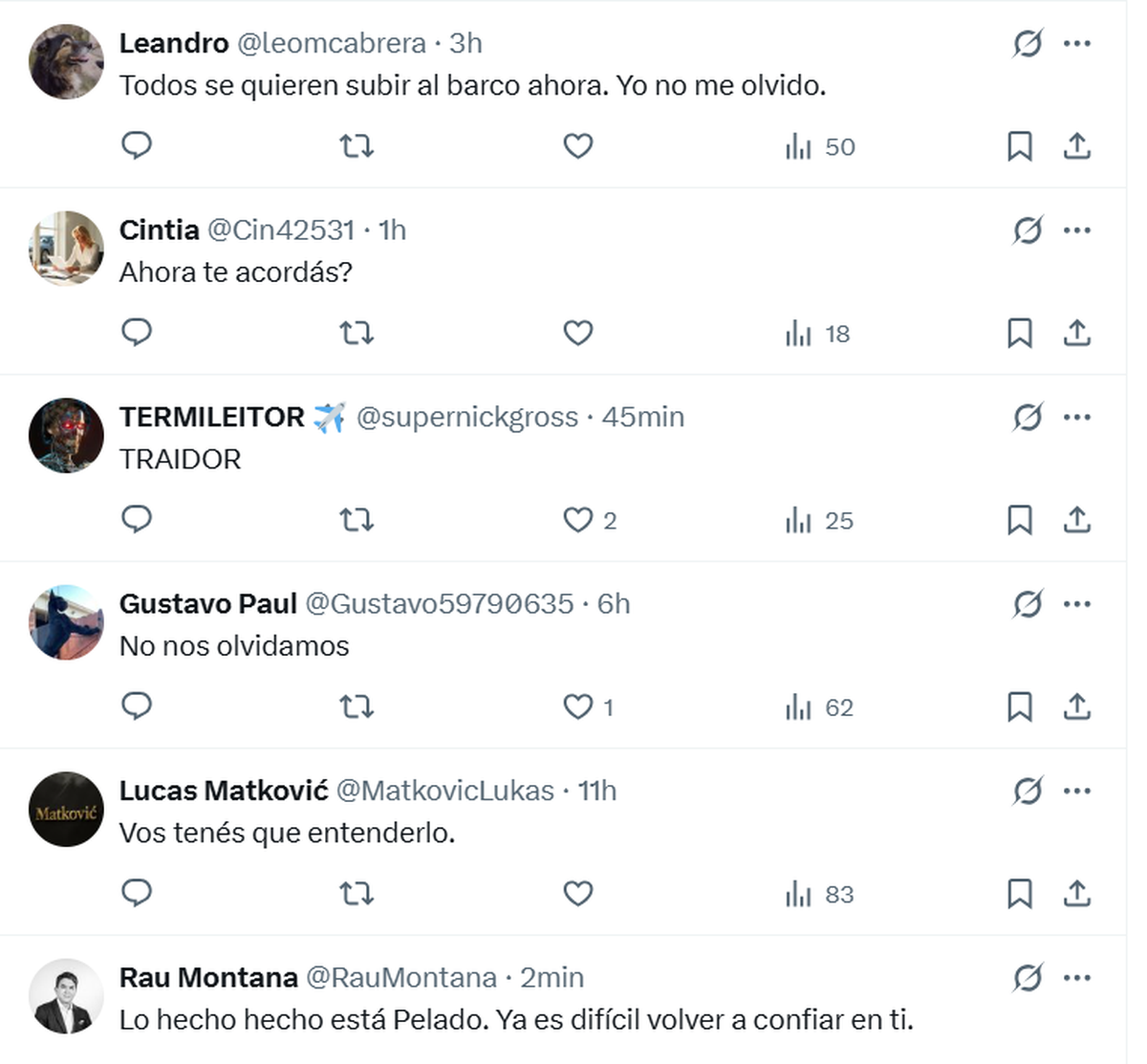Like Gustavo Paul's tweet

point(578,706)
